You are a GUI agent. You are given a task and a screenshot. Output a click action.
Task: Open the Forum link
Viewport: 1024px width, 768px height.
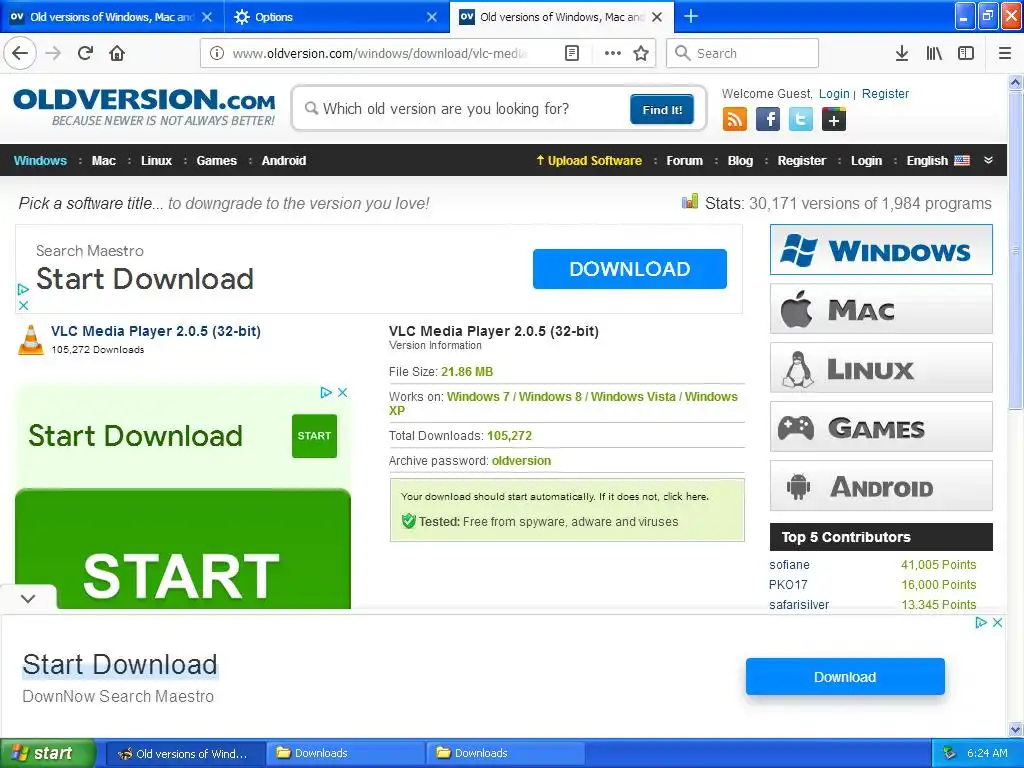(x=684, y=161)
